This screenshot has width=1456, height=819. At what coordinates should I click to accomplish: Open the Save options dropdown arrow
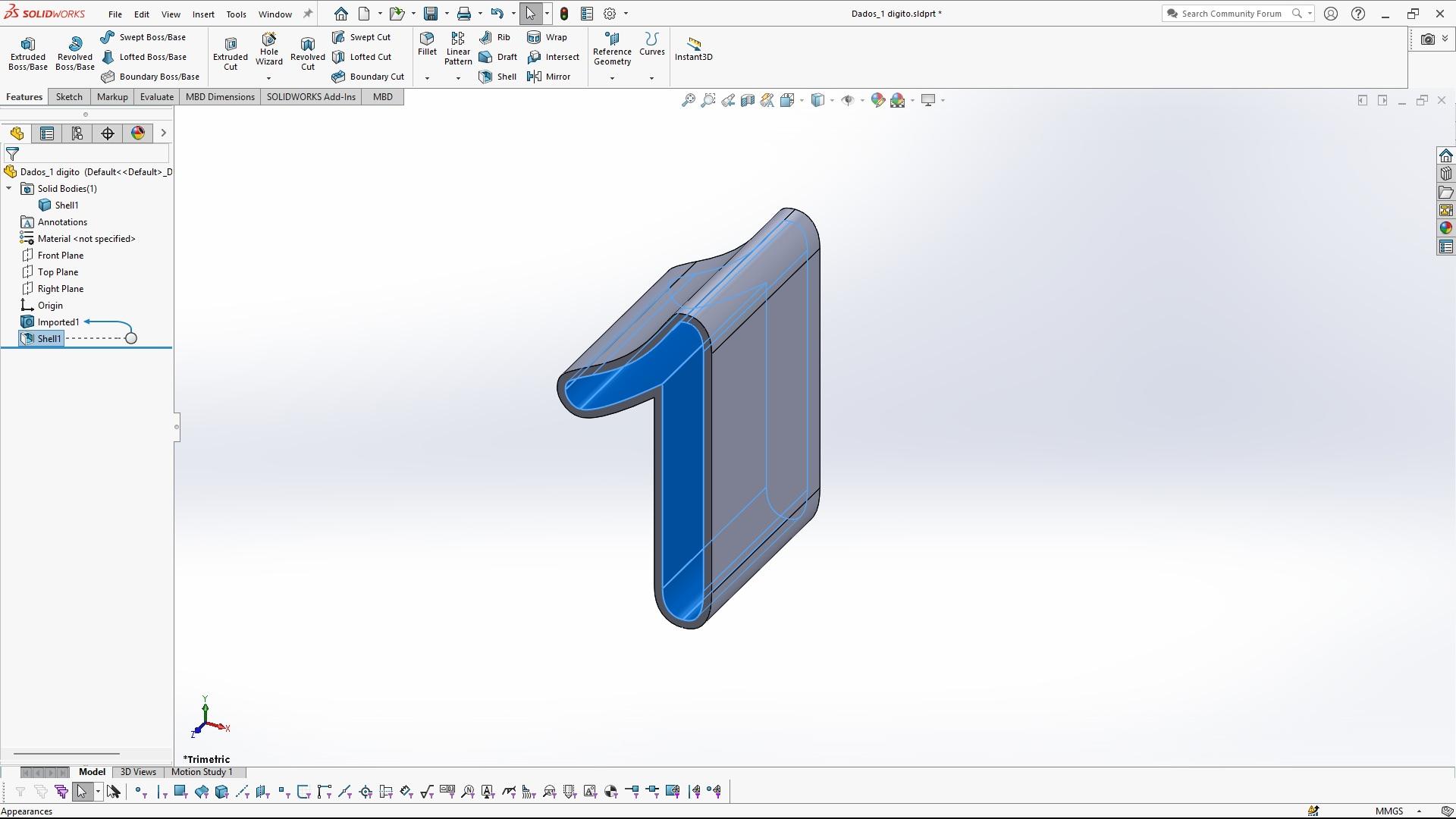[447, 14]
